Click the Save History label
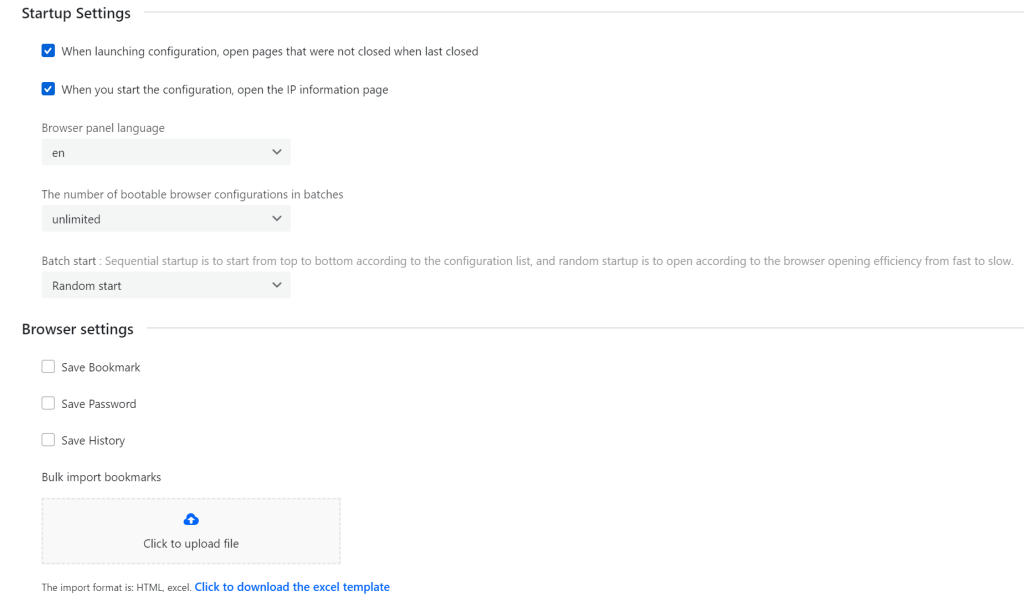The height and width of the screenshot is (607, 1024). (x=93, y=440)
